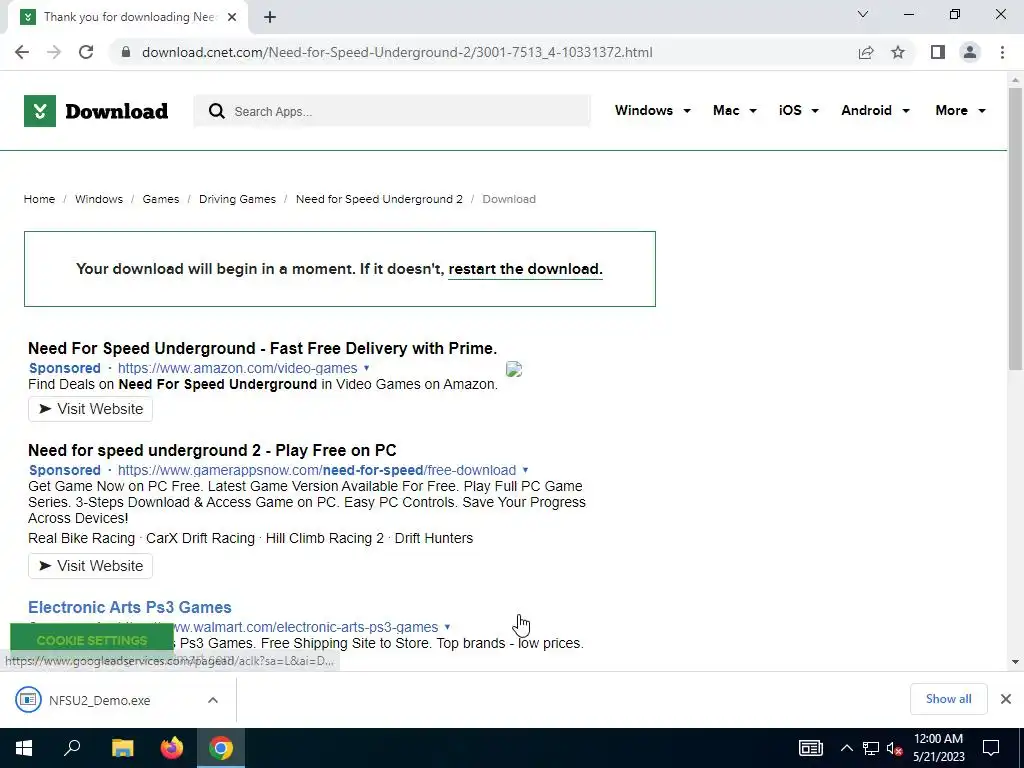Click the Drift Hunters sitelink

pos(434,538)
